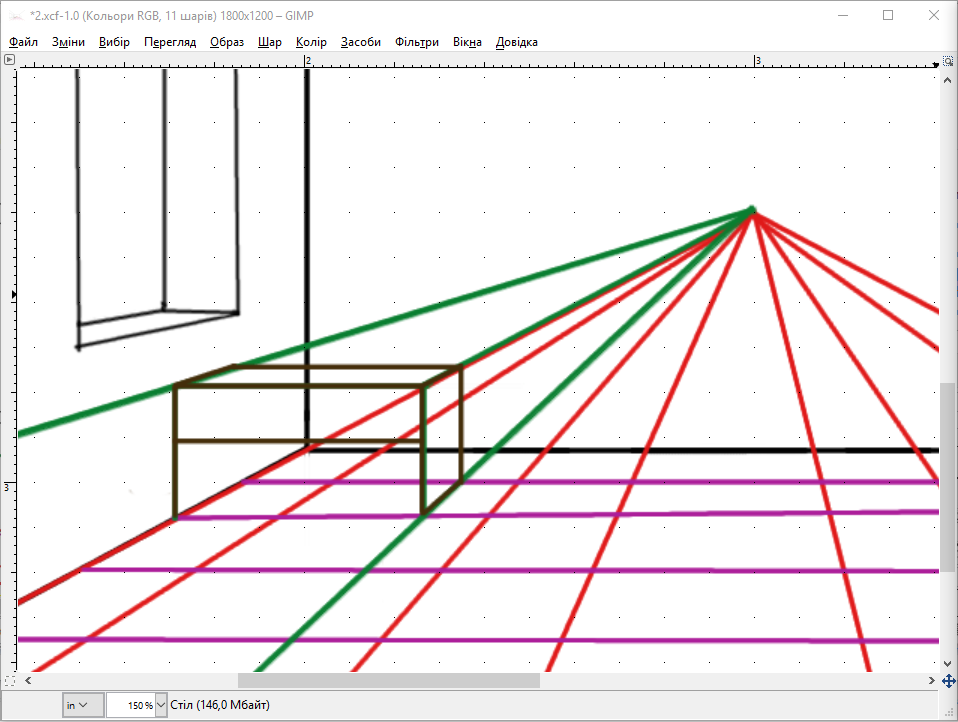Open the Шар menu
958x722 pixels.
(x=269, y=42)
